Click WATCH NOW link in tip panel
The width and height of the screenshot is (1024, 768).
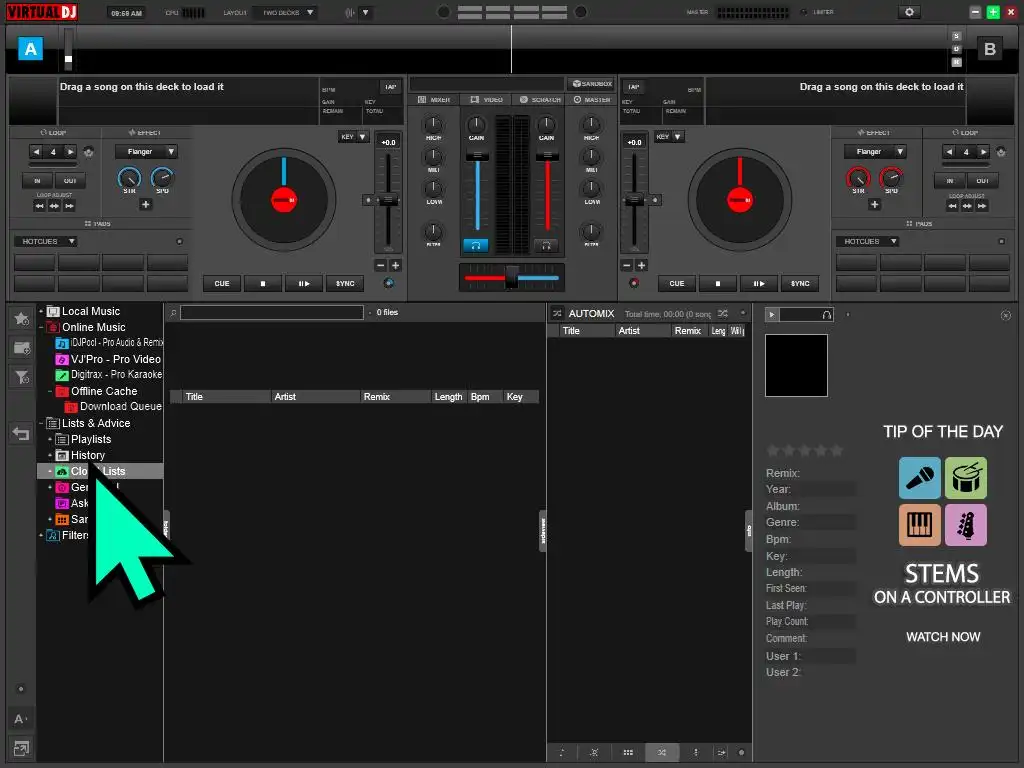point(943,637)
